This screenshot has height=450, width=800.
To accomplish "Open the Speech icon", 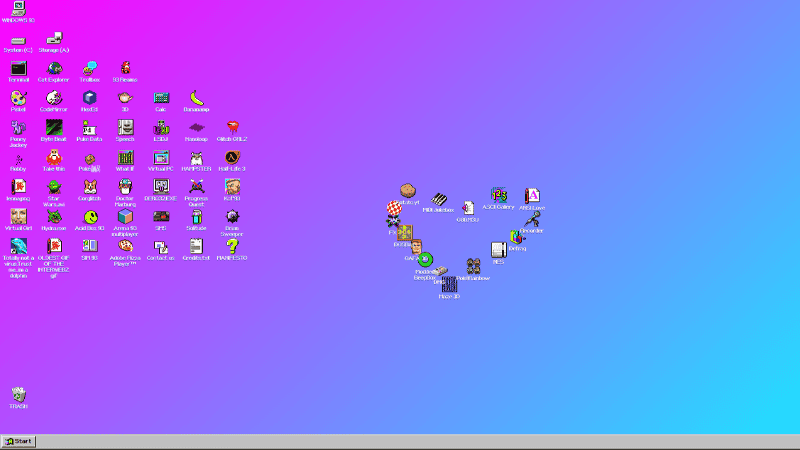I will point(125,128).
